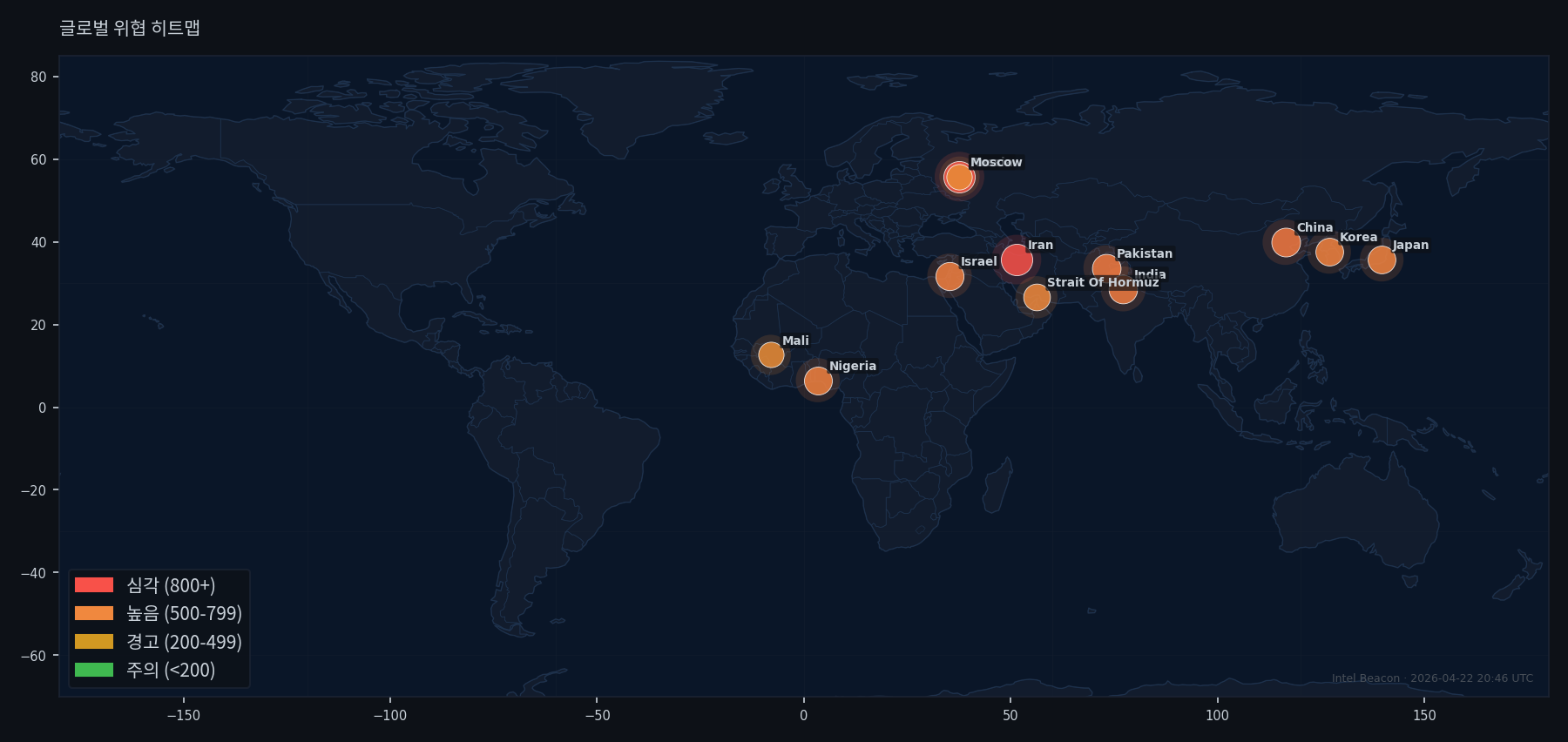Viewport: 1568px width, 742px height.
Task: Click the China text label
Action: (x=1315, y=227)
